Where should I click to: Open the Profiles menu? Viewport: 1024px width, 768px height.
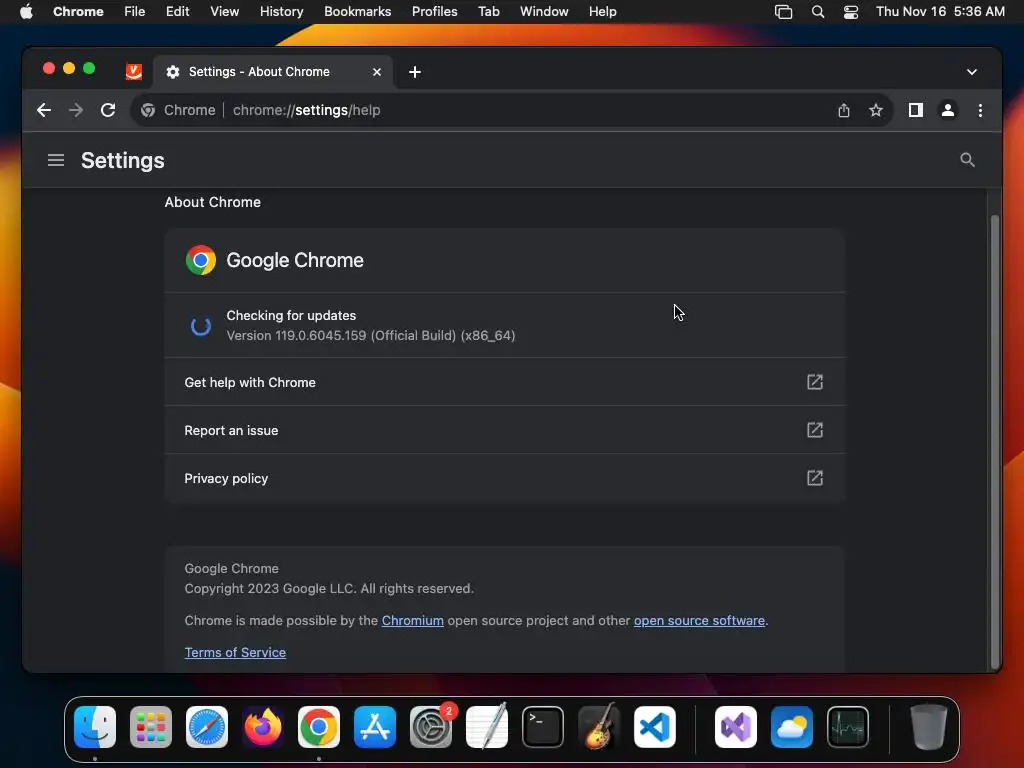point(434,12)
